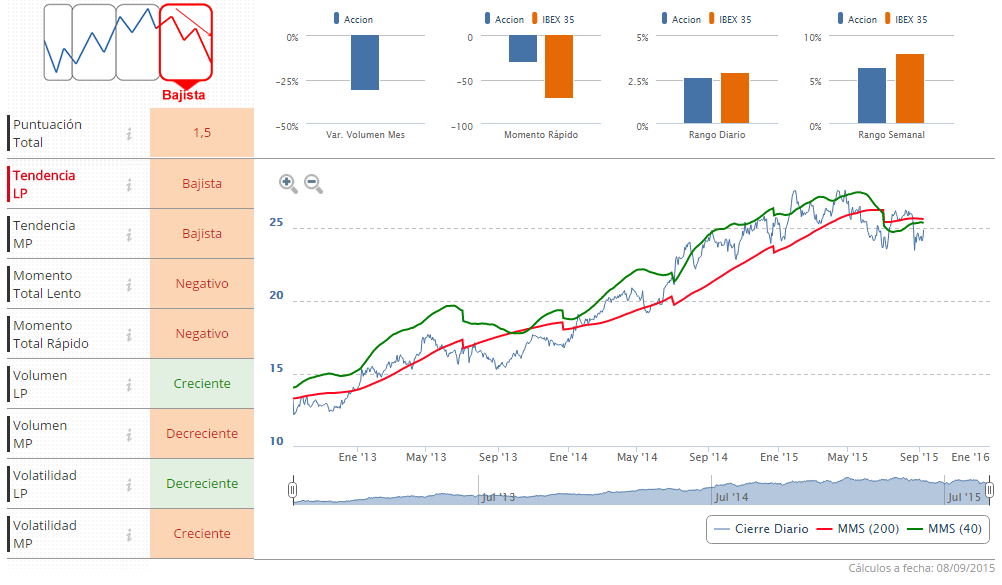Viewport: 1002px width, 585px height.
Task: Click info icon for Volatilidad MP
Action: tap(129, 534)
